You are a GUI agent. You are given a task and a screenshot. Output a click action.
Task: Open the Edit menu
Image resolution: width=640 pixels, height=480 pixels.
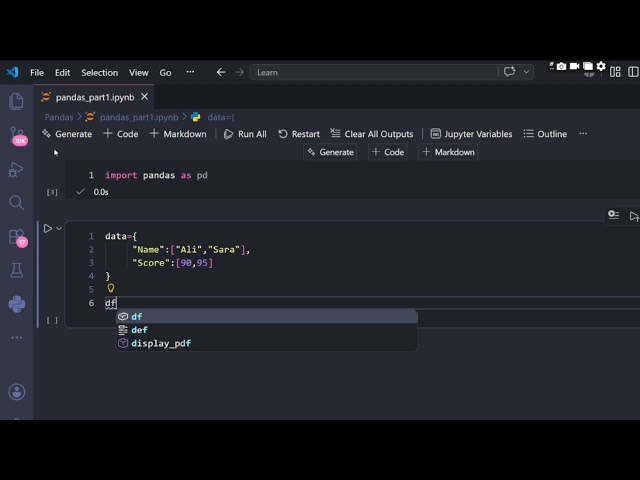[62, 73]
